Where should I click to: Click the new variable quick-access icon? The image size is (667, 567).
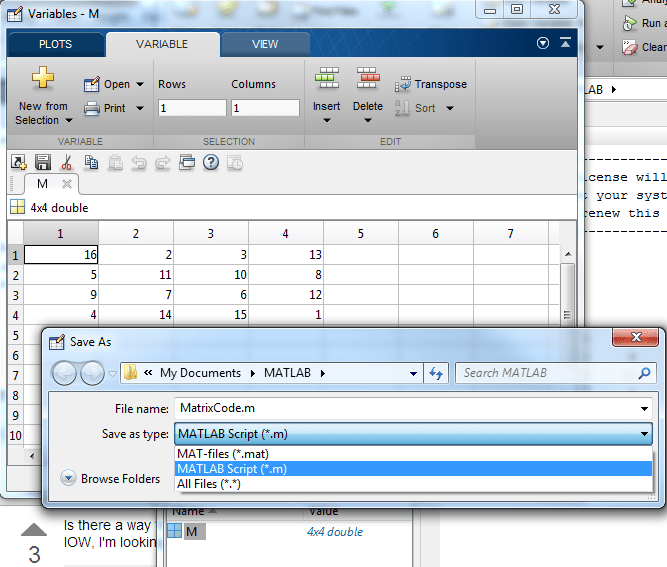click(x=18, y=162)
